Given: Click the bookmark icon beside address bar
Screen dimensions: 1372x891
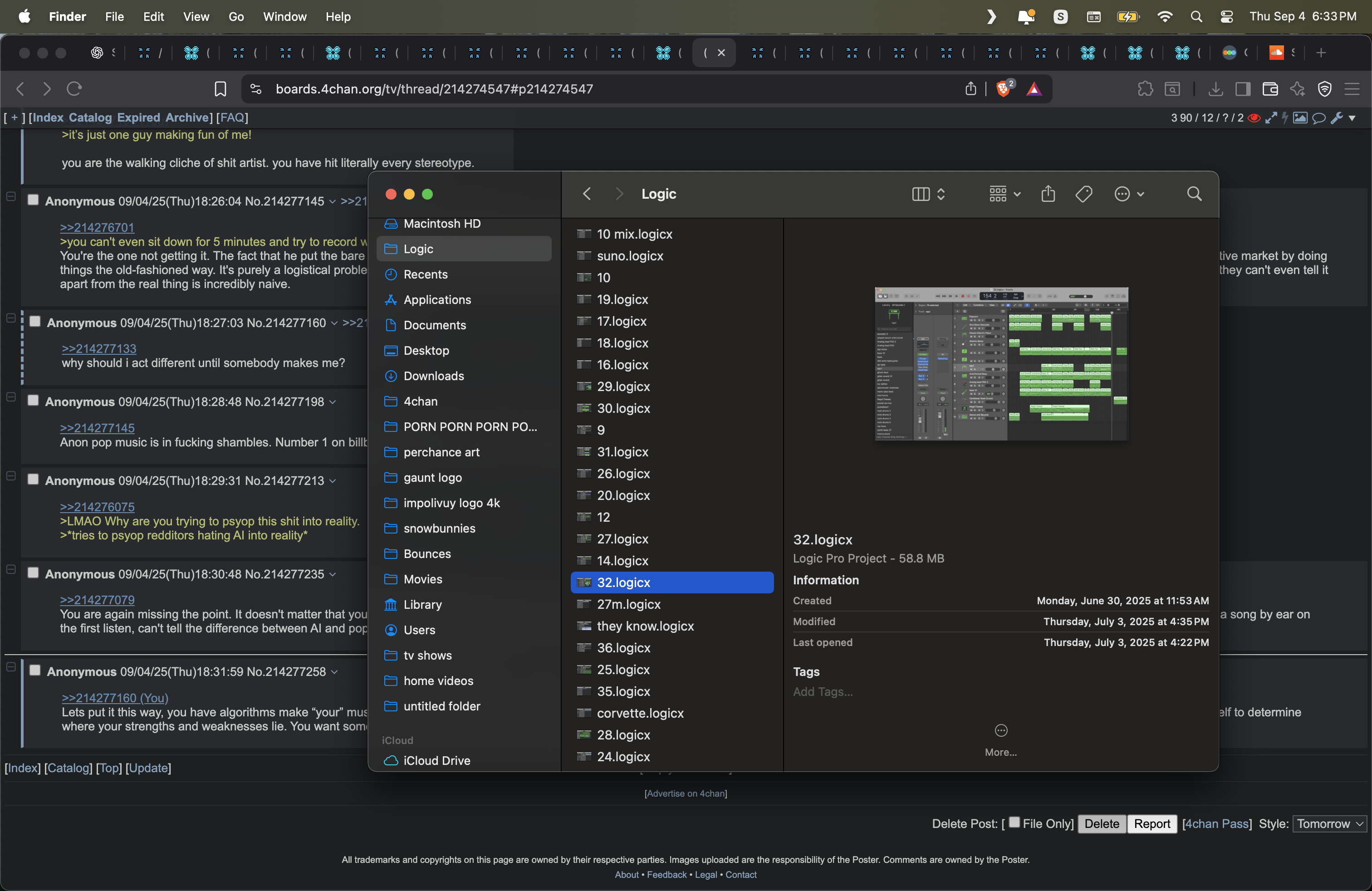Looking at the screenshot, I should pos(220,89).
